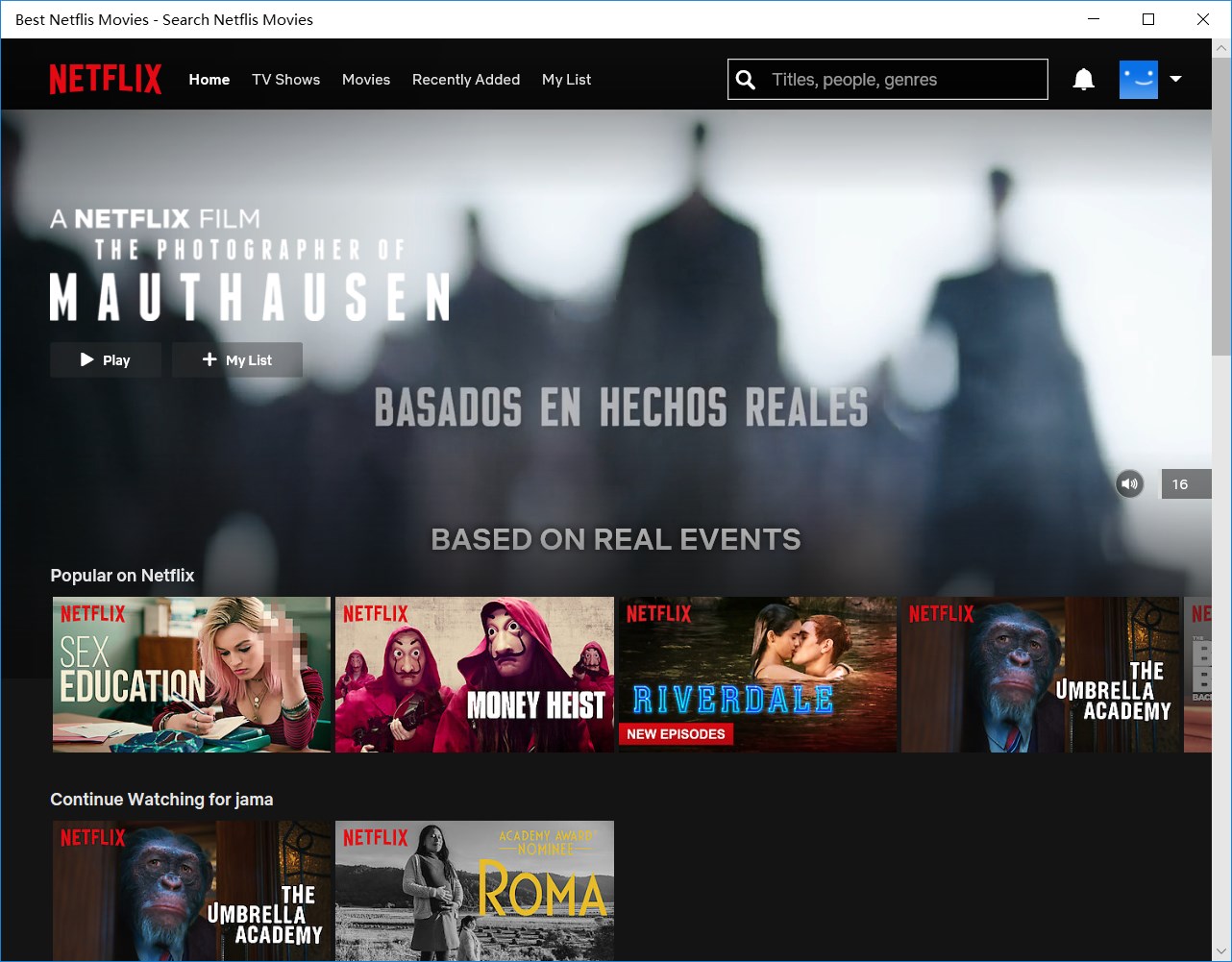Open The Umbrella Academy in Popular row
Viewport: 1232px width, 962px height.
1040,675
